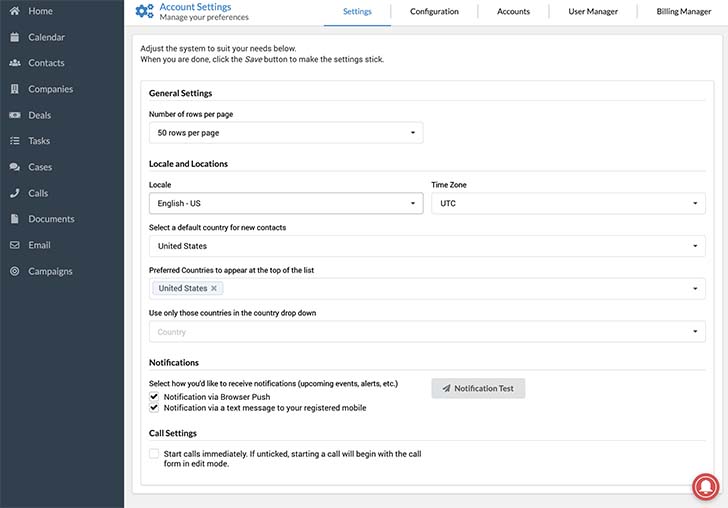This screenshot has width=728, height=508.
Task: Remove United States tag from preferred countries
Action: tap(214, 288)
